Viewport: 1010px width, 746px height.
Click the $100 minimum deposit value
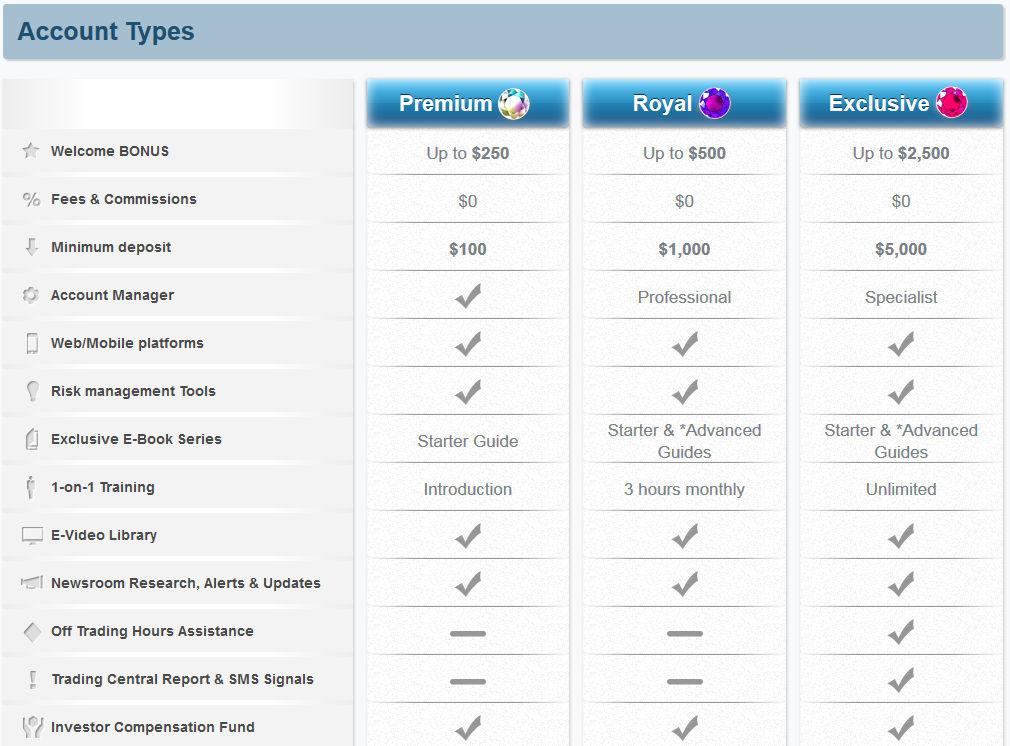coord(468,249)
